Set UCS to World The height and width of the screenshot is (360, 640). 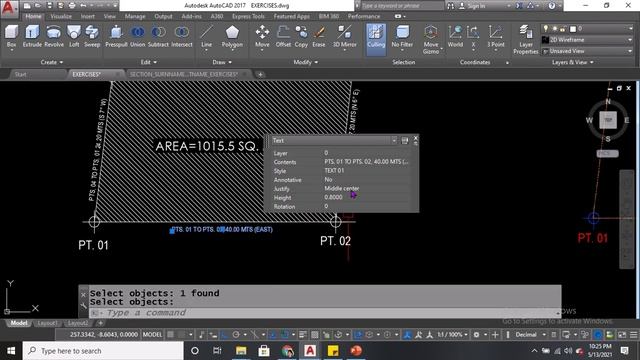pos(455,36)
